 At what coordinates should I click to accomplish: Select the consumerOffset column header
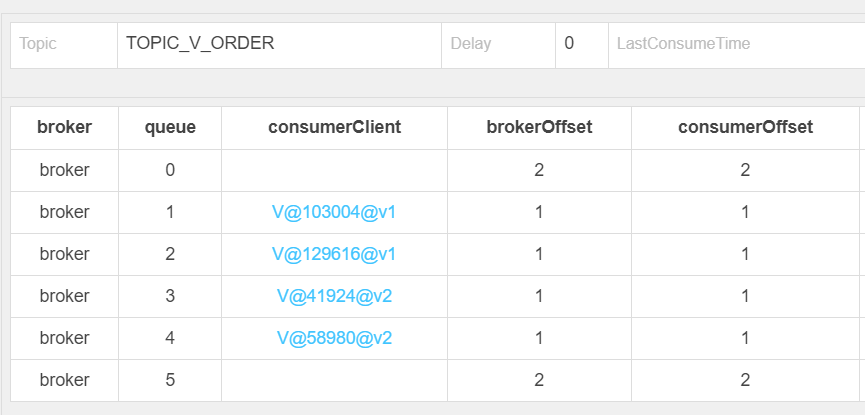point(745,127)
